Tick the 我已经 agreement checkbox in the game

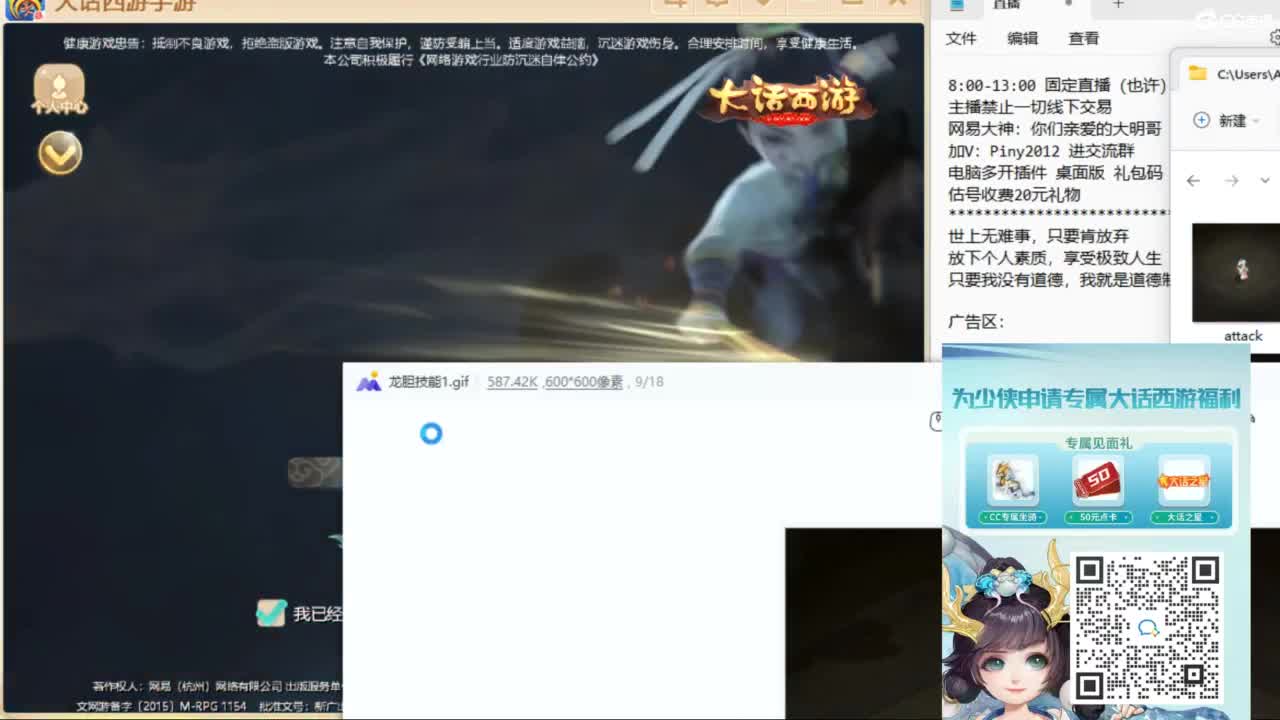271,613
